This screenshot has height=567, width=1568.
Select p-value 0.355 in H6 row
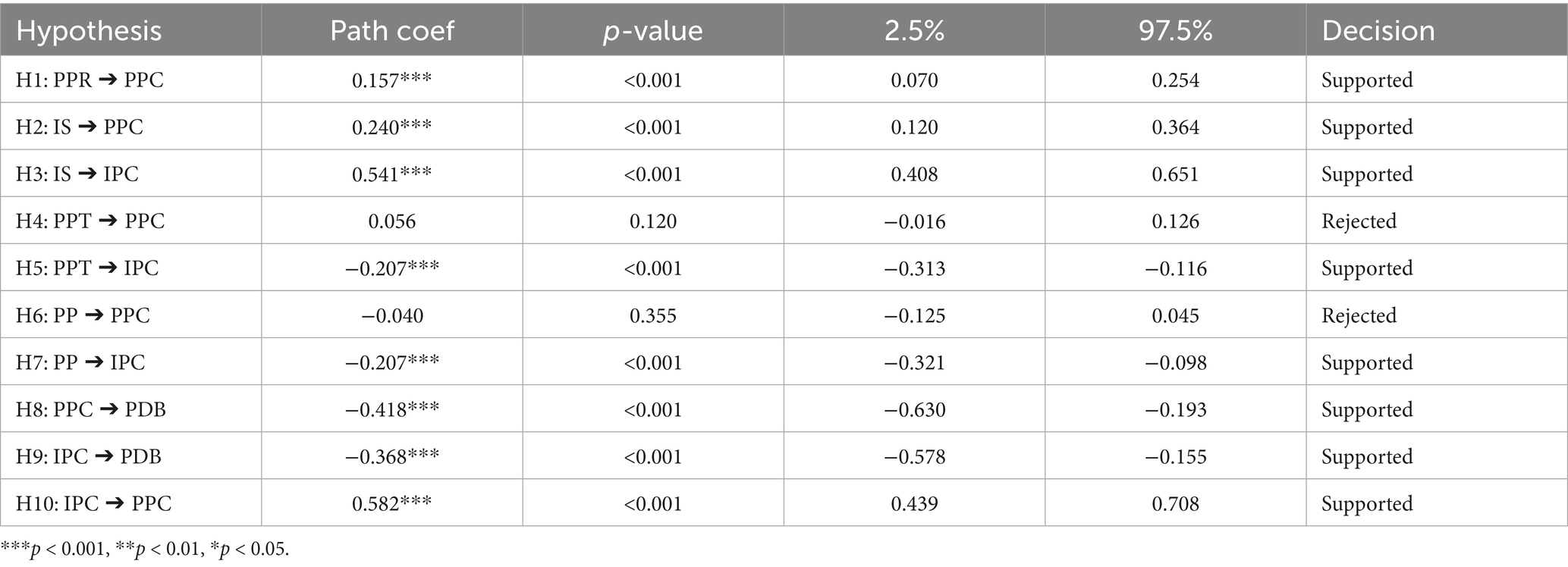[x=652, y=315]
